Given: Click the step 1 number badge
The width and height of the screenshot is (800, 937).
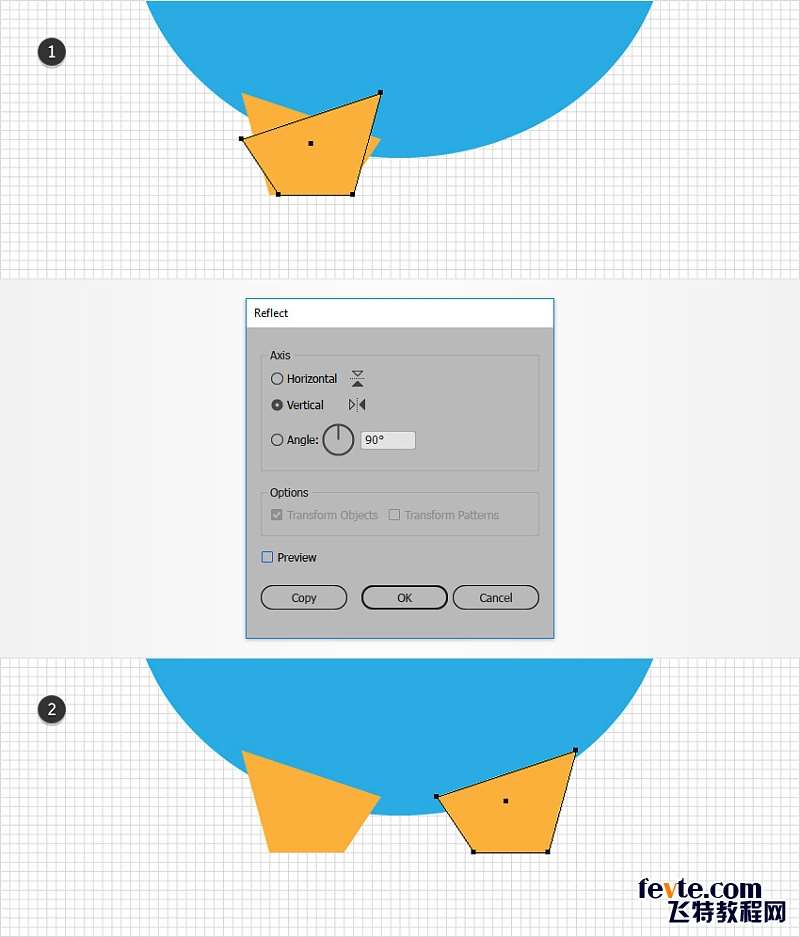Looking at the screenshot, I should (51, 51).
